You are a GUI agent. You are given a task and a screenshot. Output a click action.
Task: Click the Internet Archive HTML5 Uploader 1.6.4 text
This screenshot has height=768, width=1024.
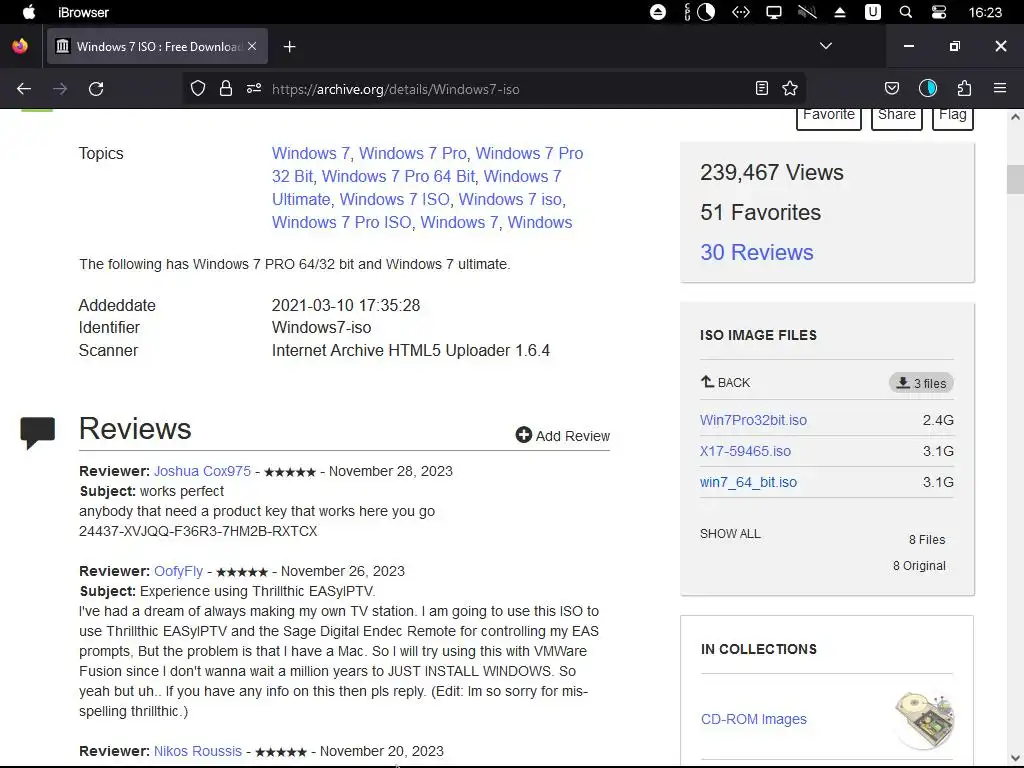pos(411,351)
